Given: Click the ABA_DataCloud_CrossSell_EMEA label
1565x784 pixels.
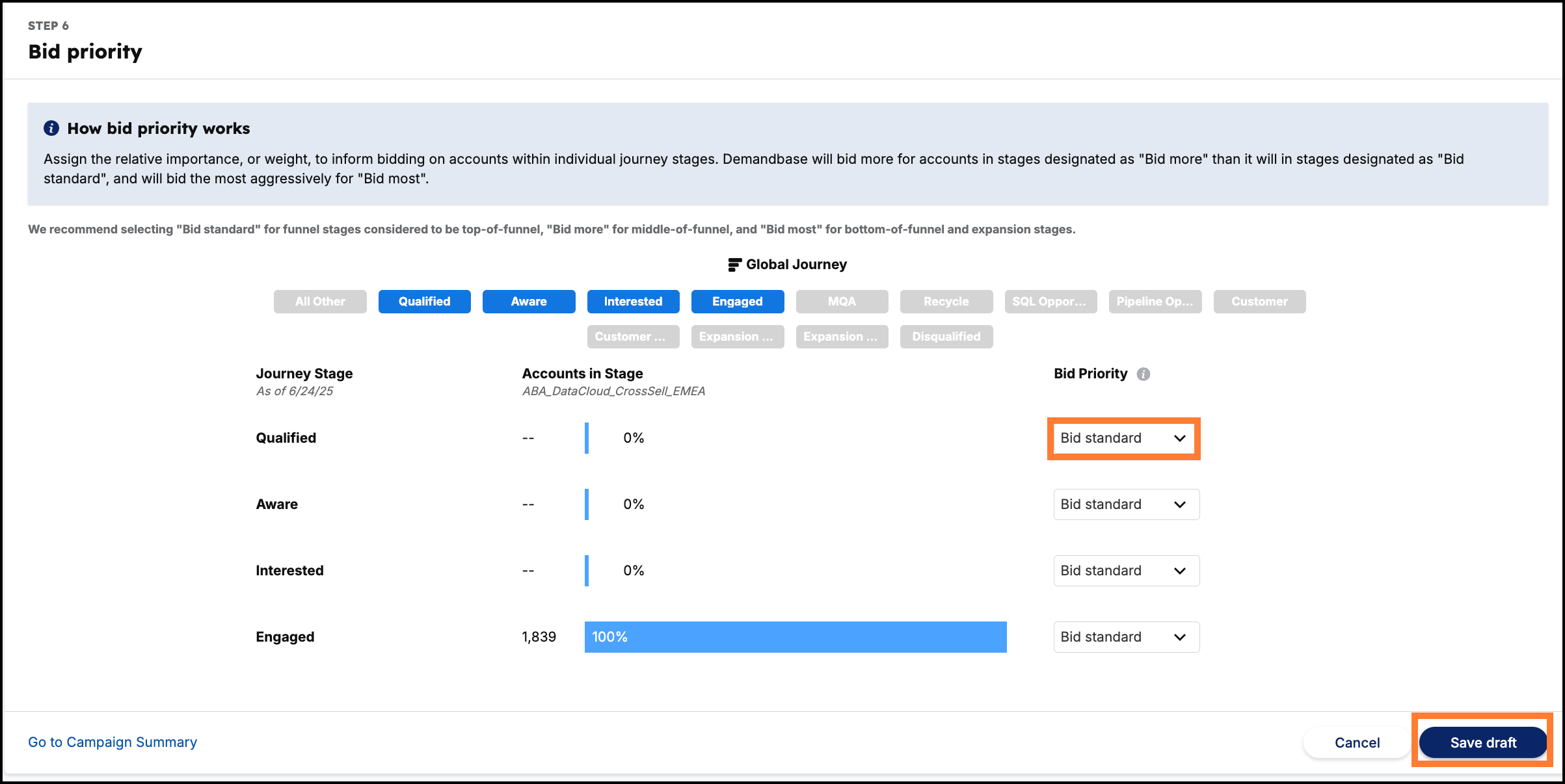Looking at the screenshot, I should point(613,391).
